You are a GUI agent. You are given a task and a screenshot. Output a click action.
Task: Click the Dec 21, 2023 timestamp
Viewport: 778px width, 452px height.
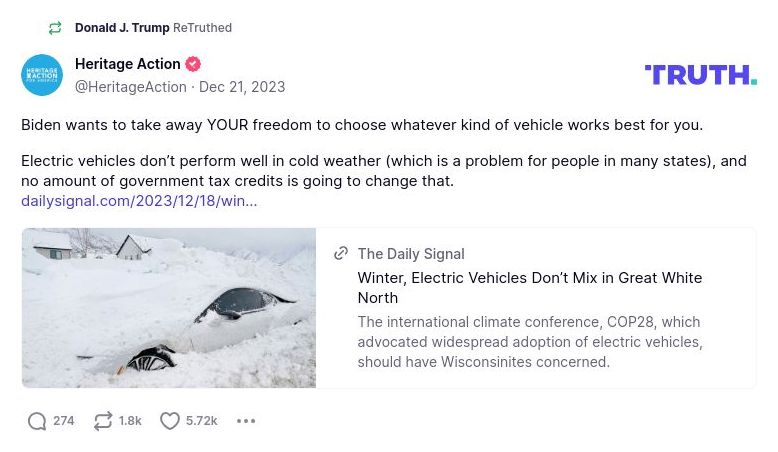tap(242, 87)
